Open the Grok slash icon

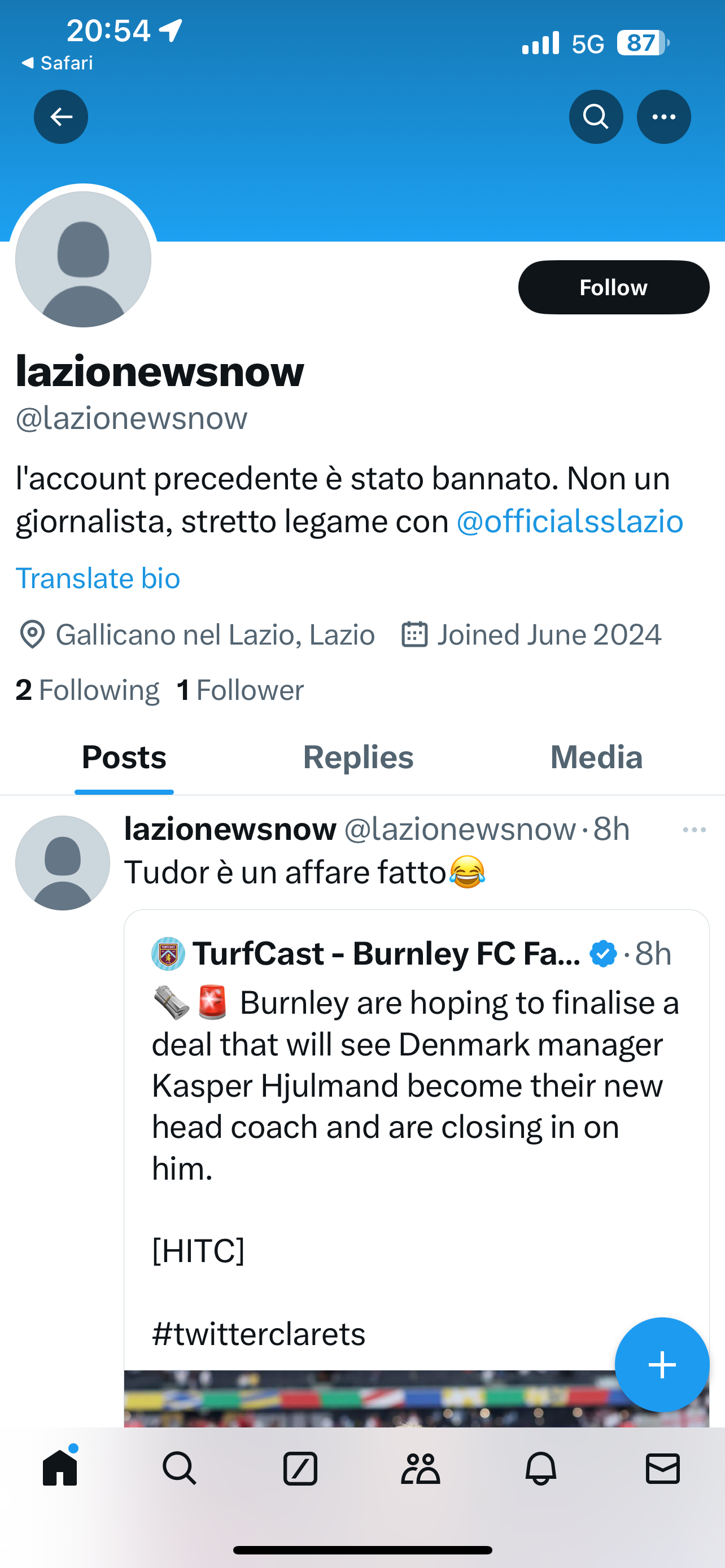300,1468
